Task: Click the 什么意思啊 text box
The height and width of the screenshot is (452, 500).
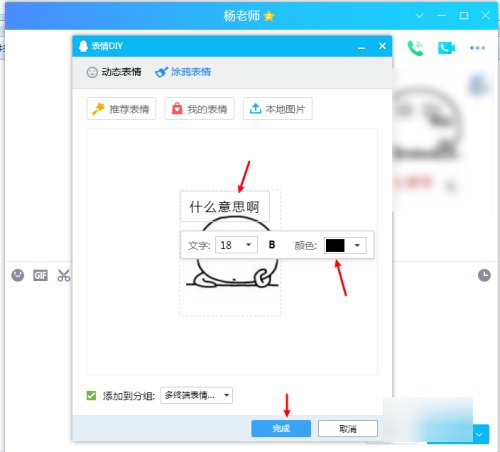Action: pyautogui.click(x=225, y=207)
